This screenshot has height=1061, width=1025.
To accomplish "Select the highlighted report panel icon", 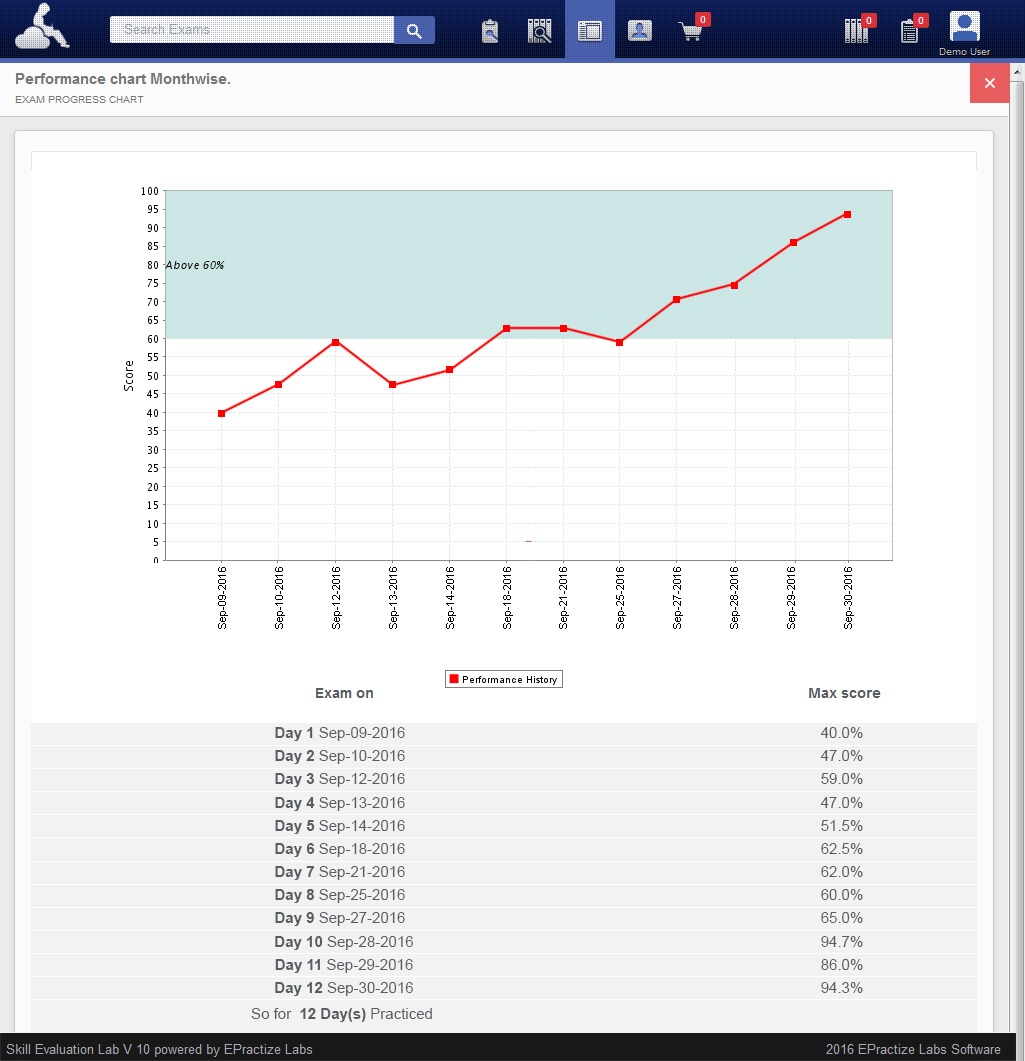I will point(590,31).
